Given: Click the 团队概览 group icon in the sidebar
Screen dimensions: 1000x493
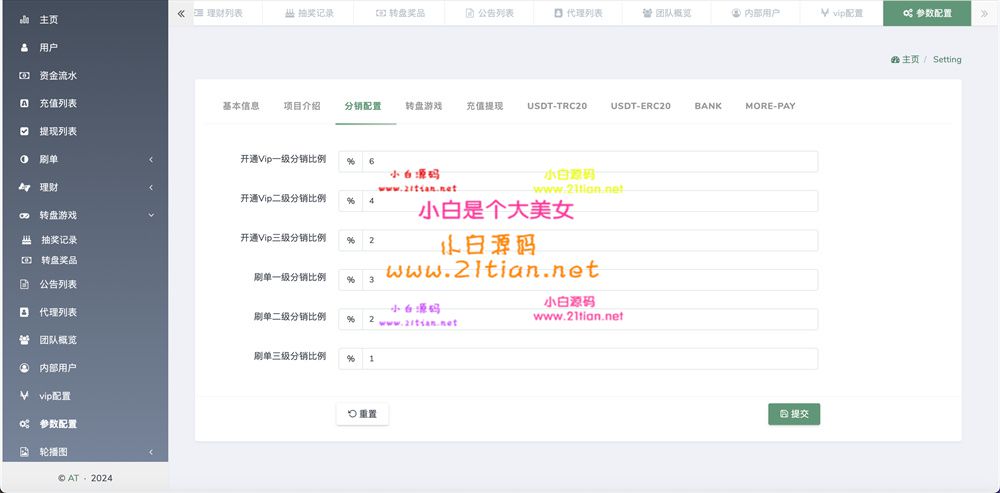Looking at the screenshot, I should [24, 340].
